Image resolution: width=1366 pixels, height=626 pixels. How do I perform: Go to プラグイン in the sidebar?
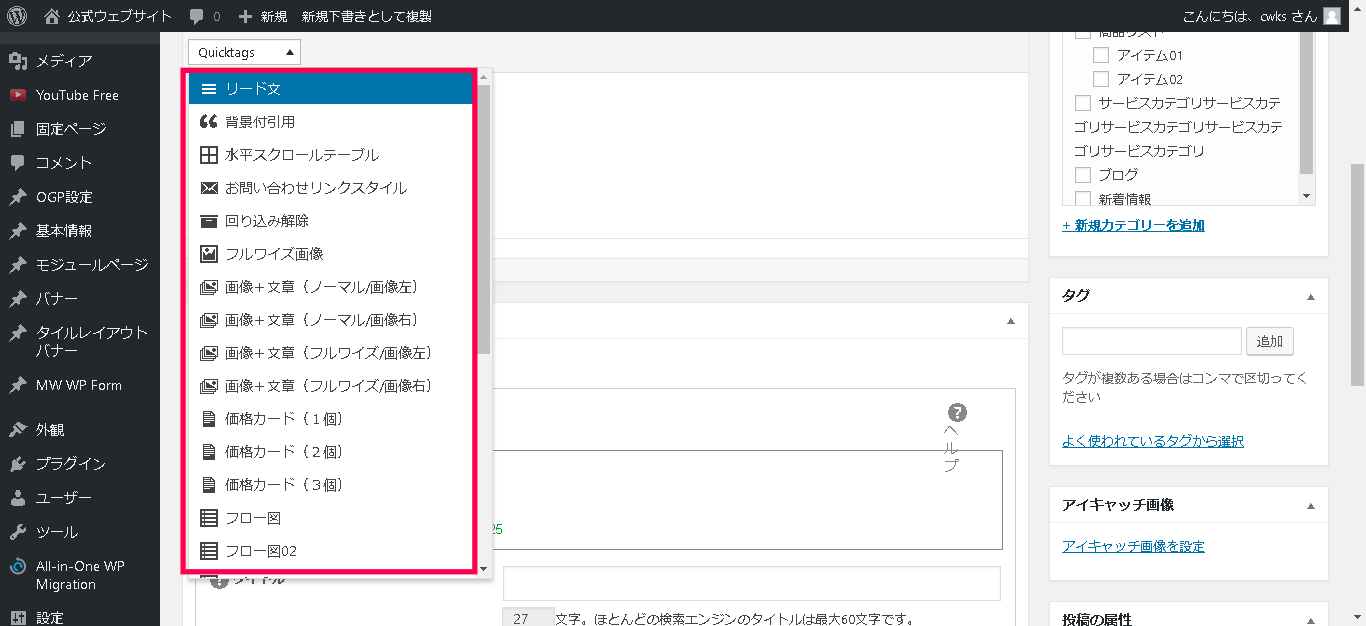pyautogui.click(x=70, y=464)
